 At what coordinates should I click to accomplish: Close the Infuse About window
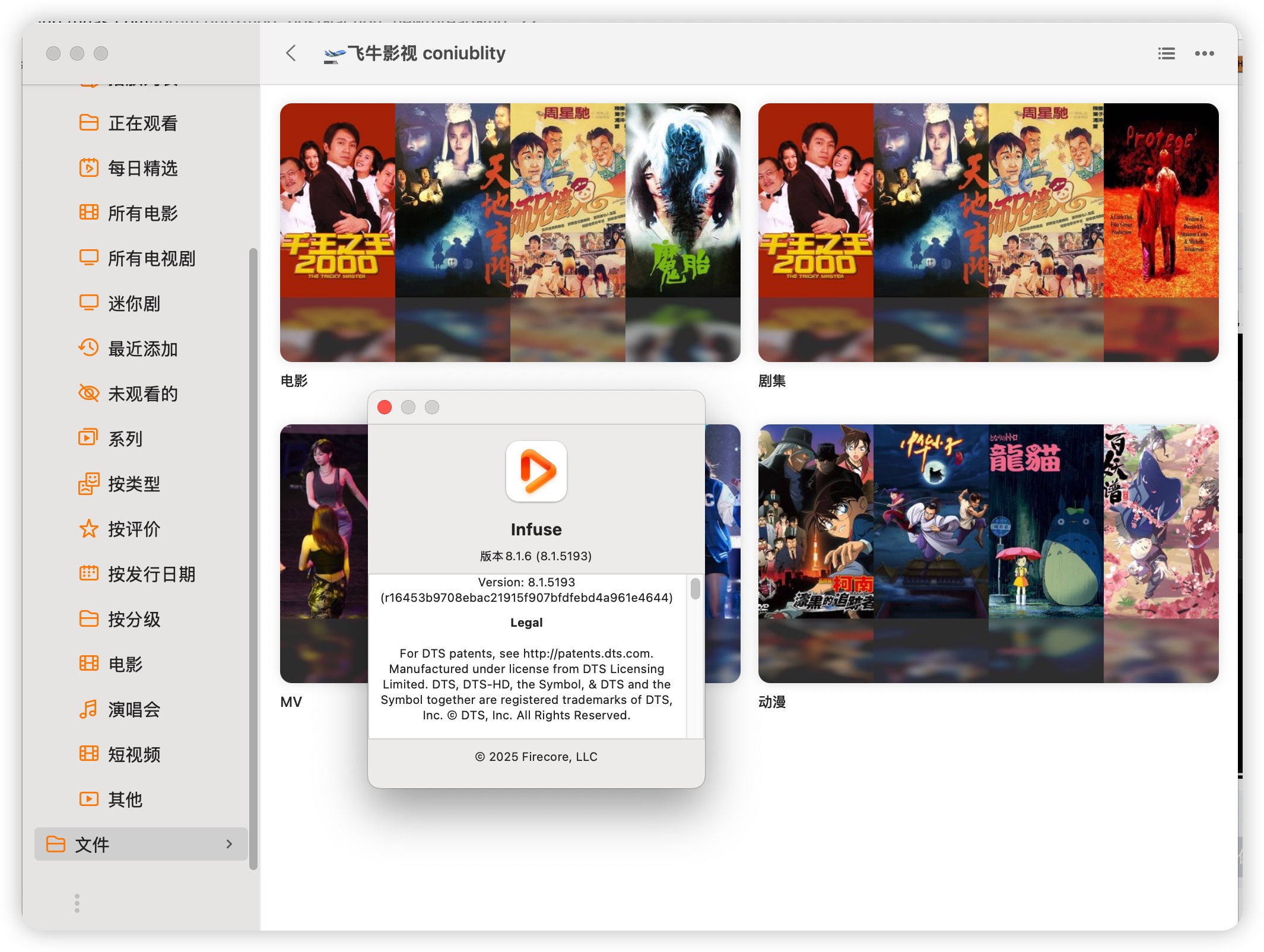(x=385, y=407)
